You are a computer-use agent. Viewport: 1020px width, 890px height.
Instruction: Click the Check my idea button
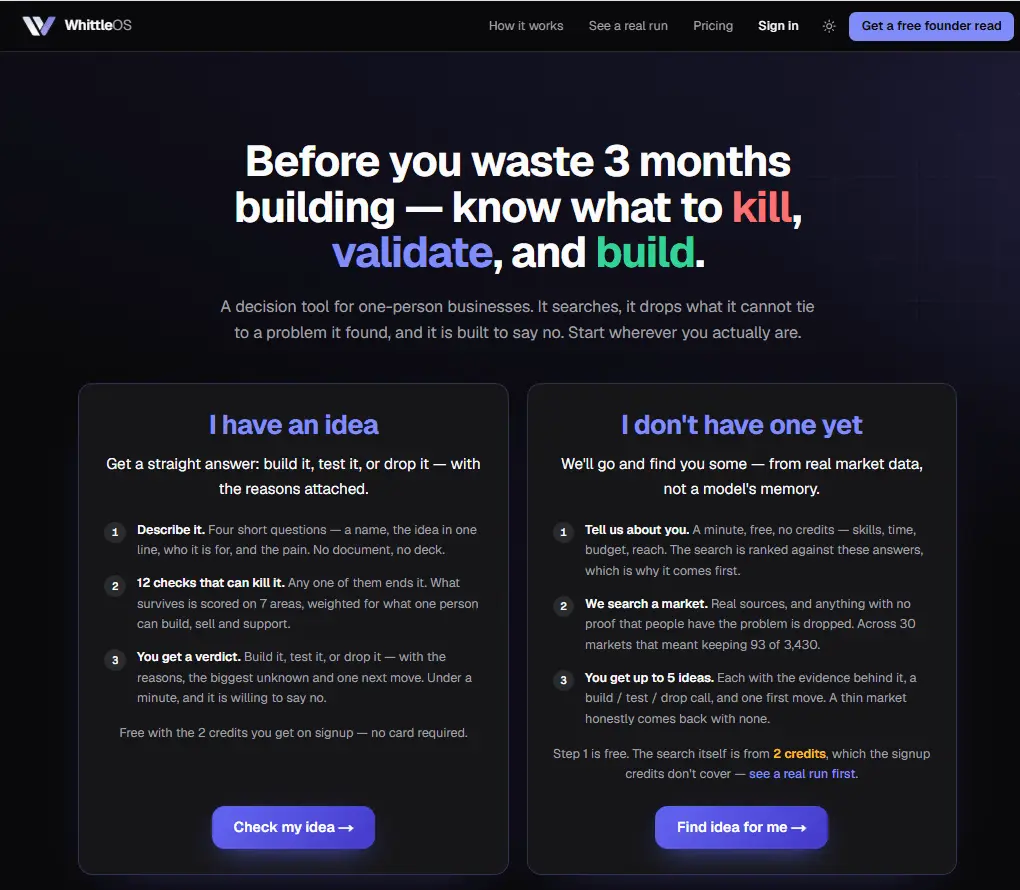coord(293,827)
